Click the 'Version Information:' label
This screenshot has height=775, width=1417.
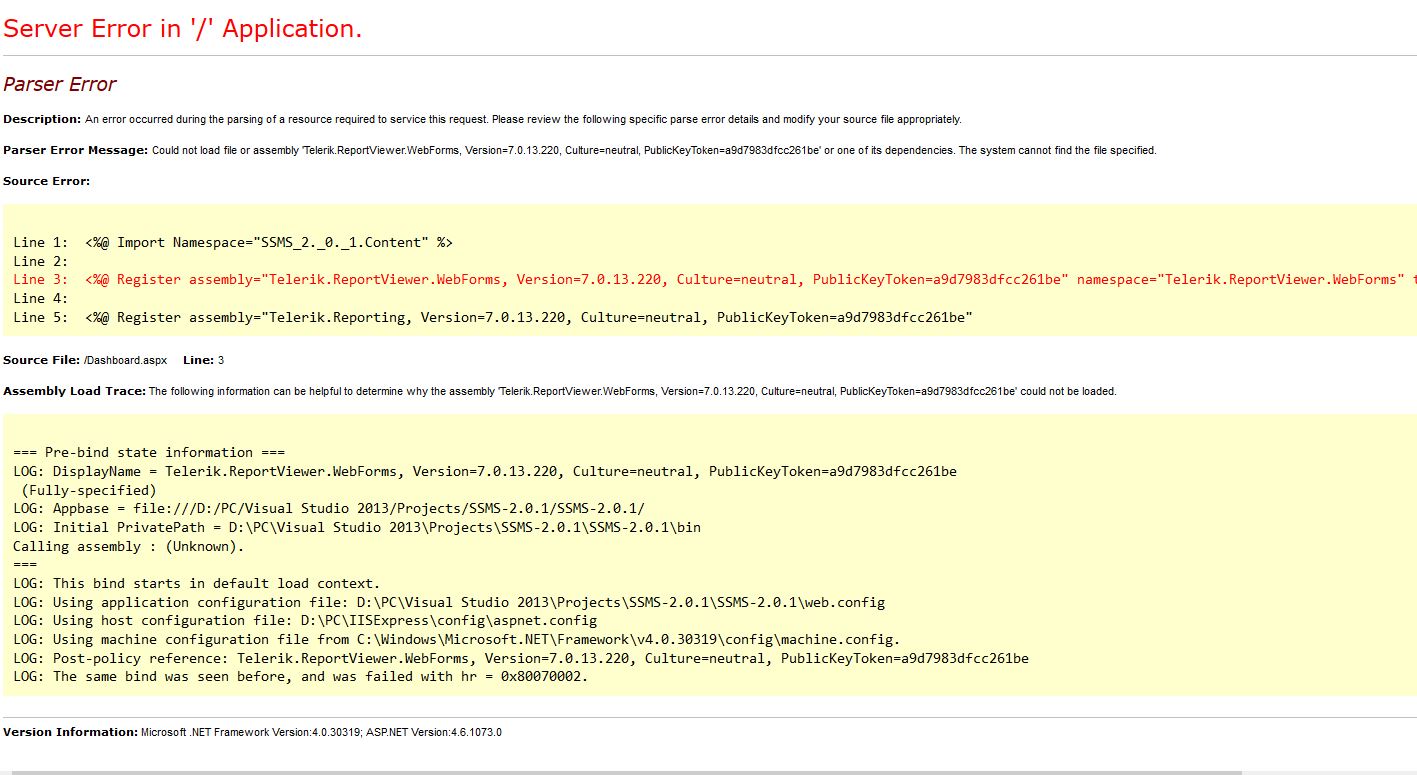70,732
